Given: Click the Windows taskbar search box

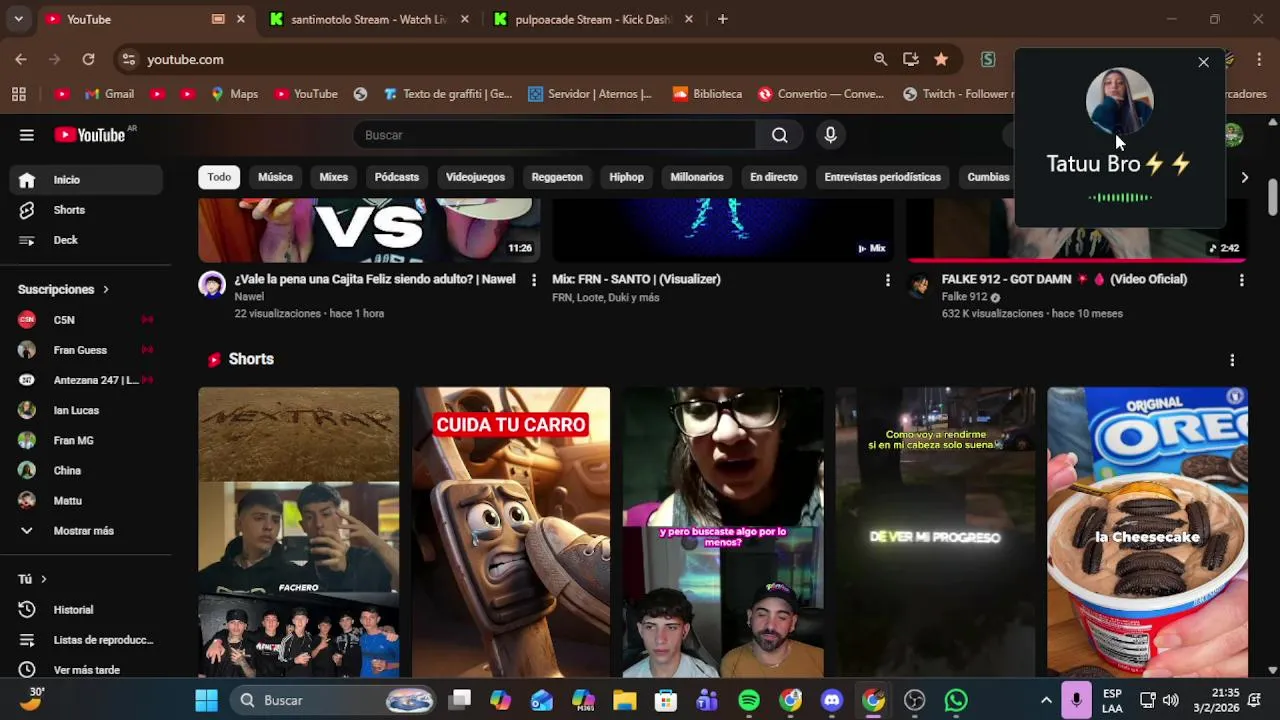Looking at the screenshot, I should [x=333, y=700].
